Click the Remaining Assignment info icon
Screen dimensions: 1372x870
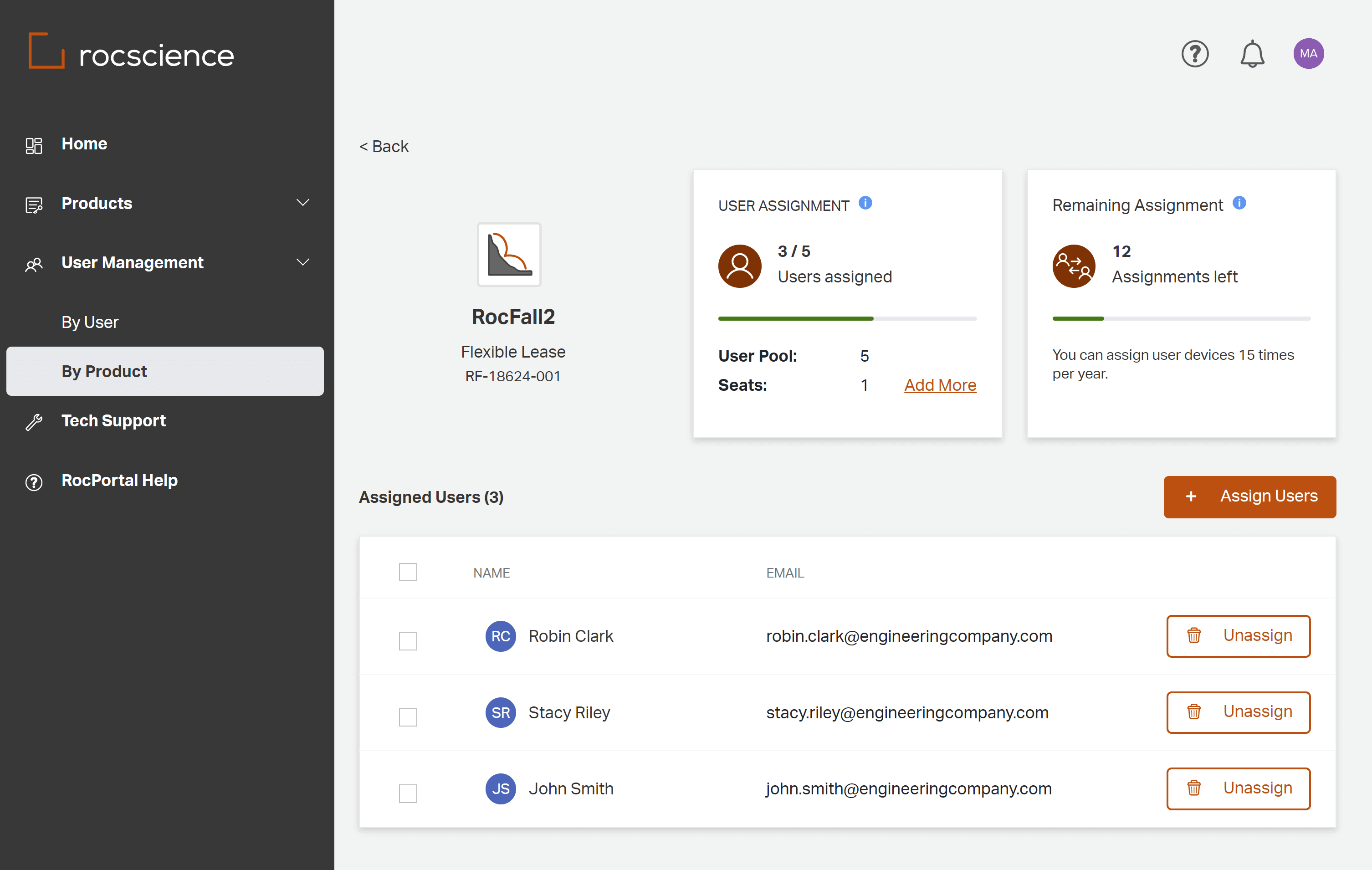(x=1239, y=203)
